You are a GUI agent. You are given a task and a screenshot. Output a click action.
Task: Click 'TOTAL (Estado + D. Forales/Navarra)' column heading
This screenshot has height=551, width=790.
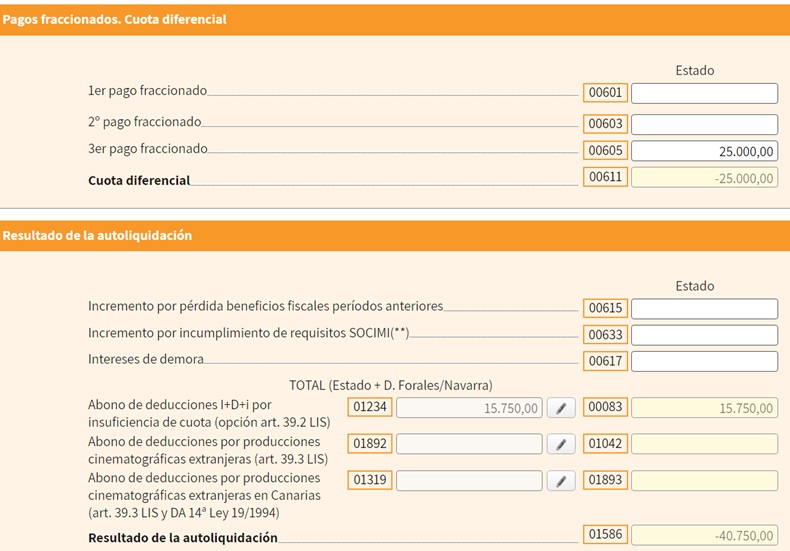pos(391,386)
